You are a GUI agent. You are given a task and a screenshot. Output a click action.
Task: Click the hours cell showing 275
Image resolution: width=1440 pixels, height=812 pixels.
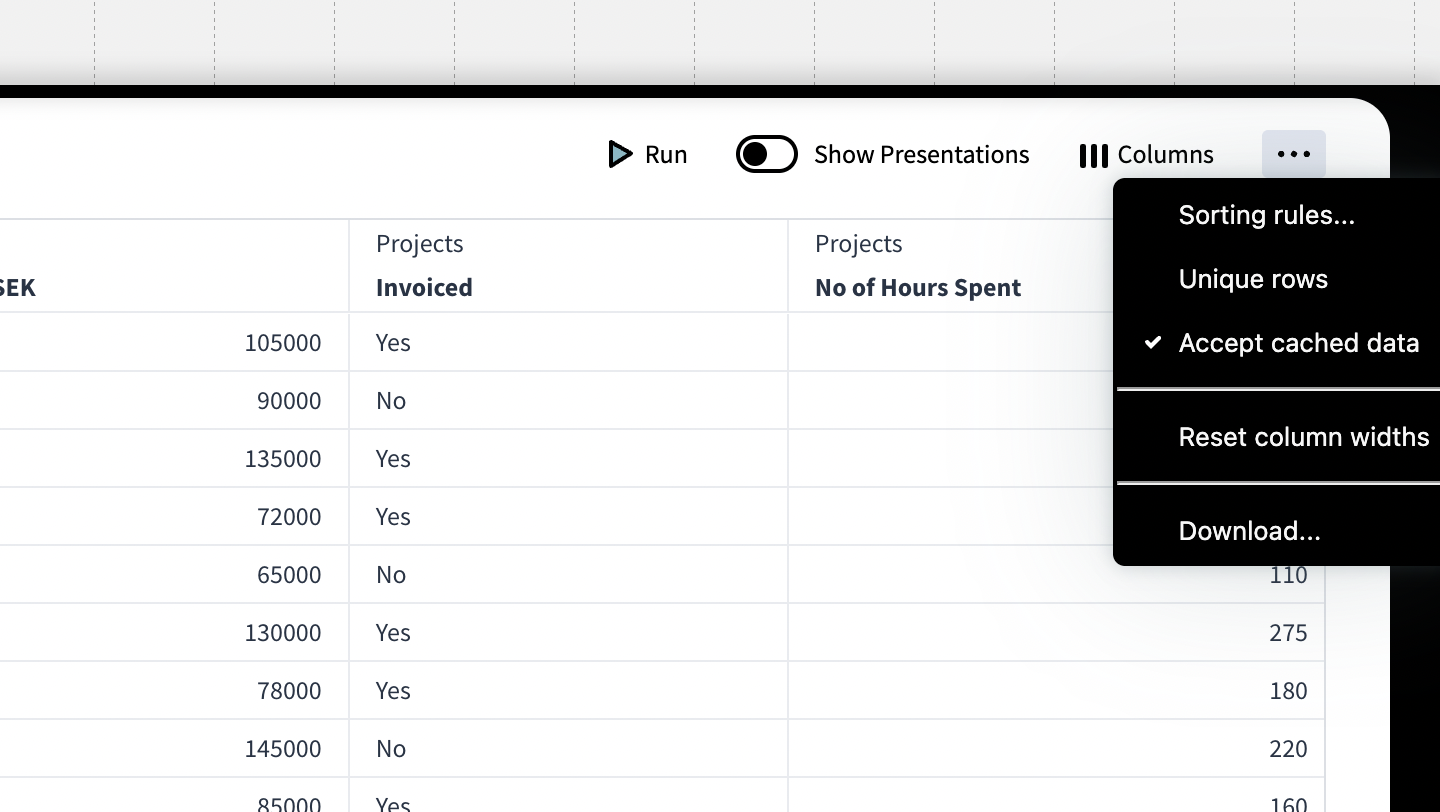1287,633
